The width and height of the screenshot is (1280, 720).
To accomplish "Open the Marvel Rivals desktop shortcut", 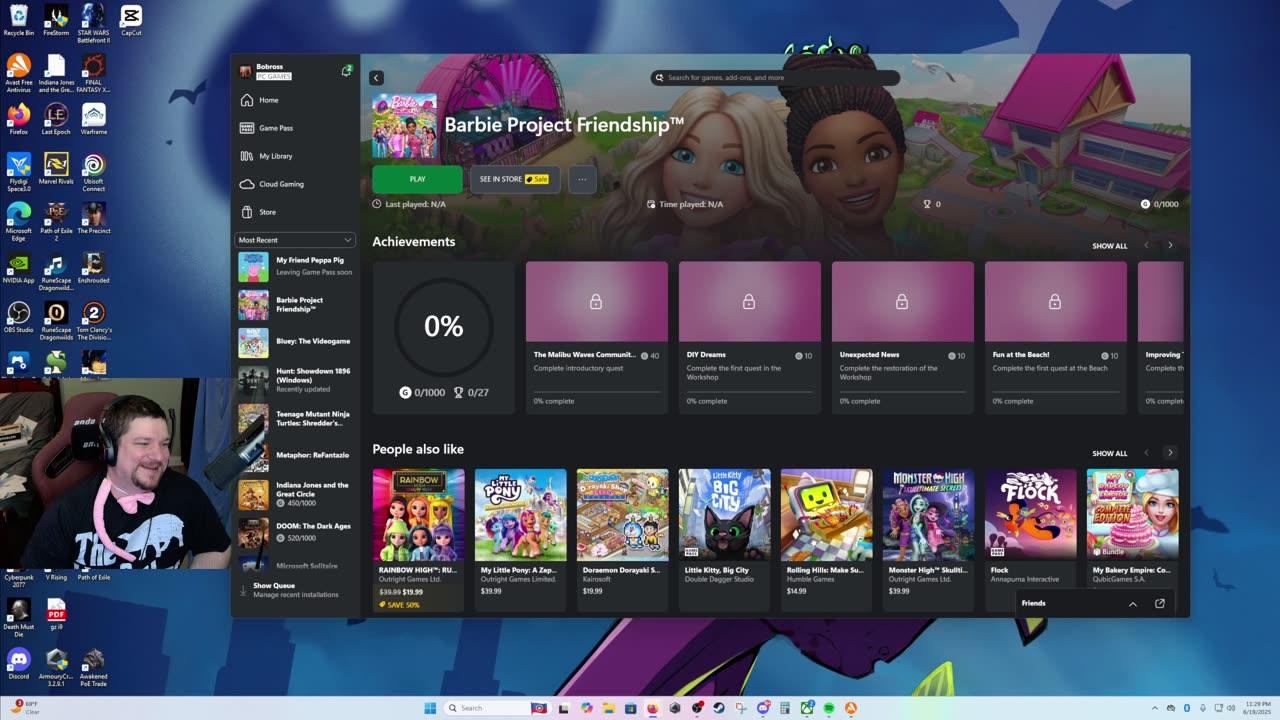I will (56, 167).
